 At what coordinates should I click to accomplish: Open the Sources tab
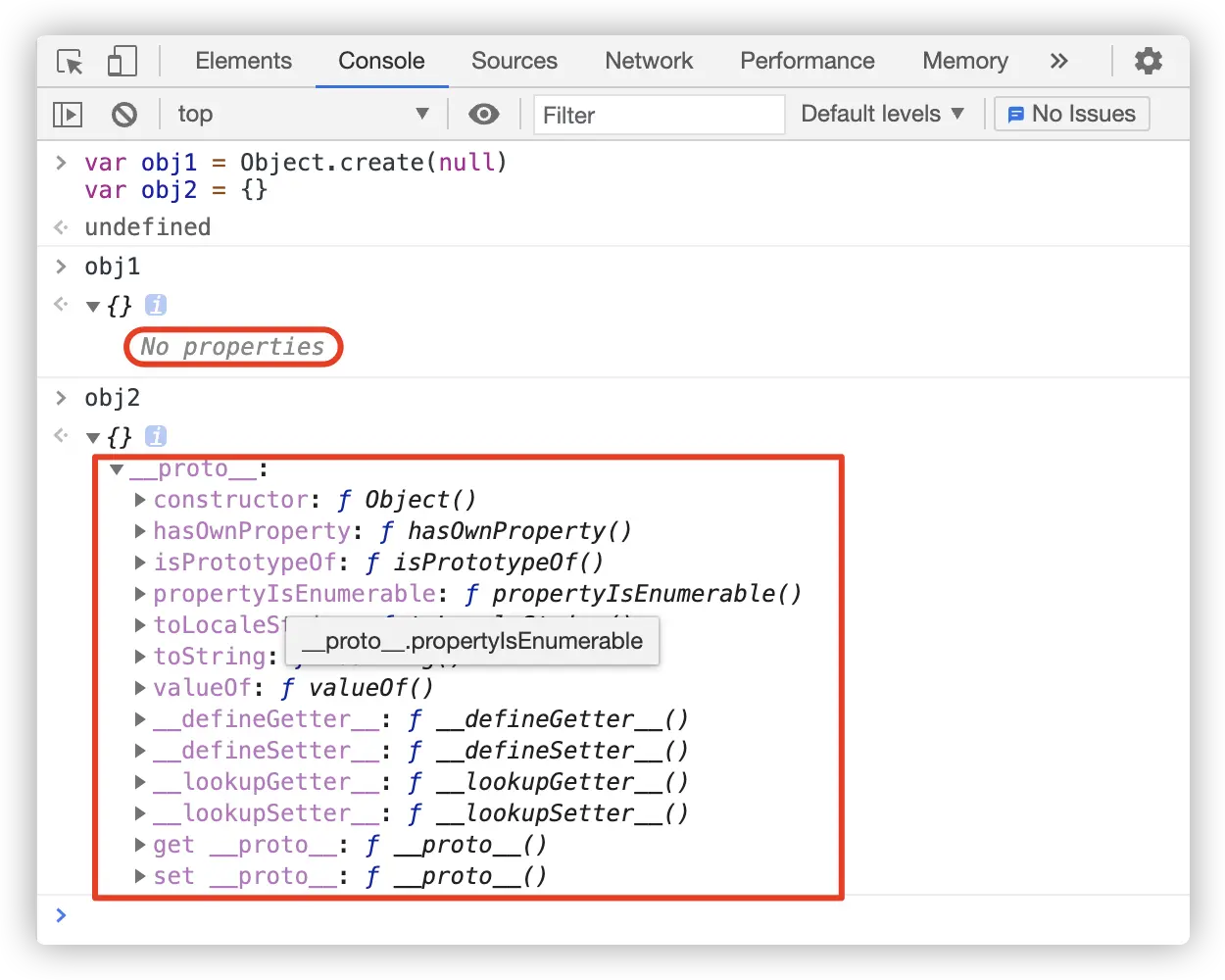[x=514, y=61]
